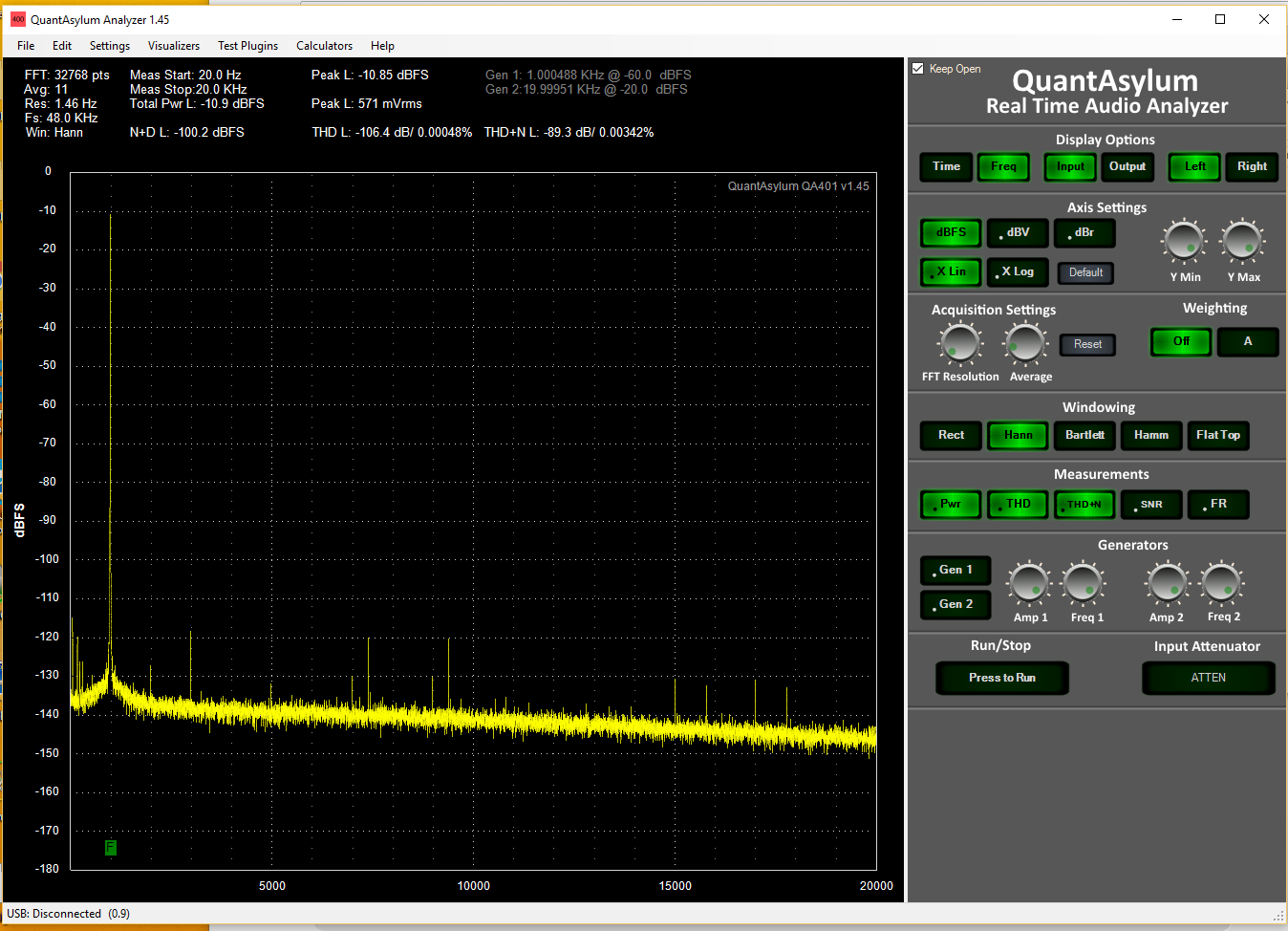Toggle the ATTEN input attenuator
The height and width of the screenshot is (931, 1288).
1209,679
